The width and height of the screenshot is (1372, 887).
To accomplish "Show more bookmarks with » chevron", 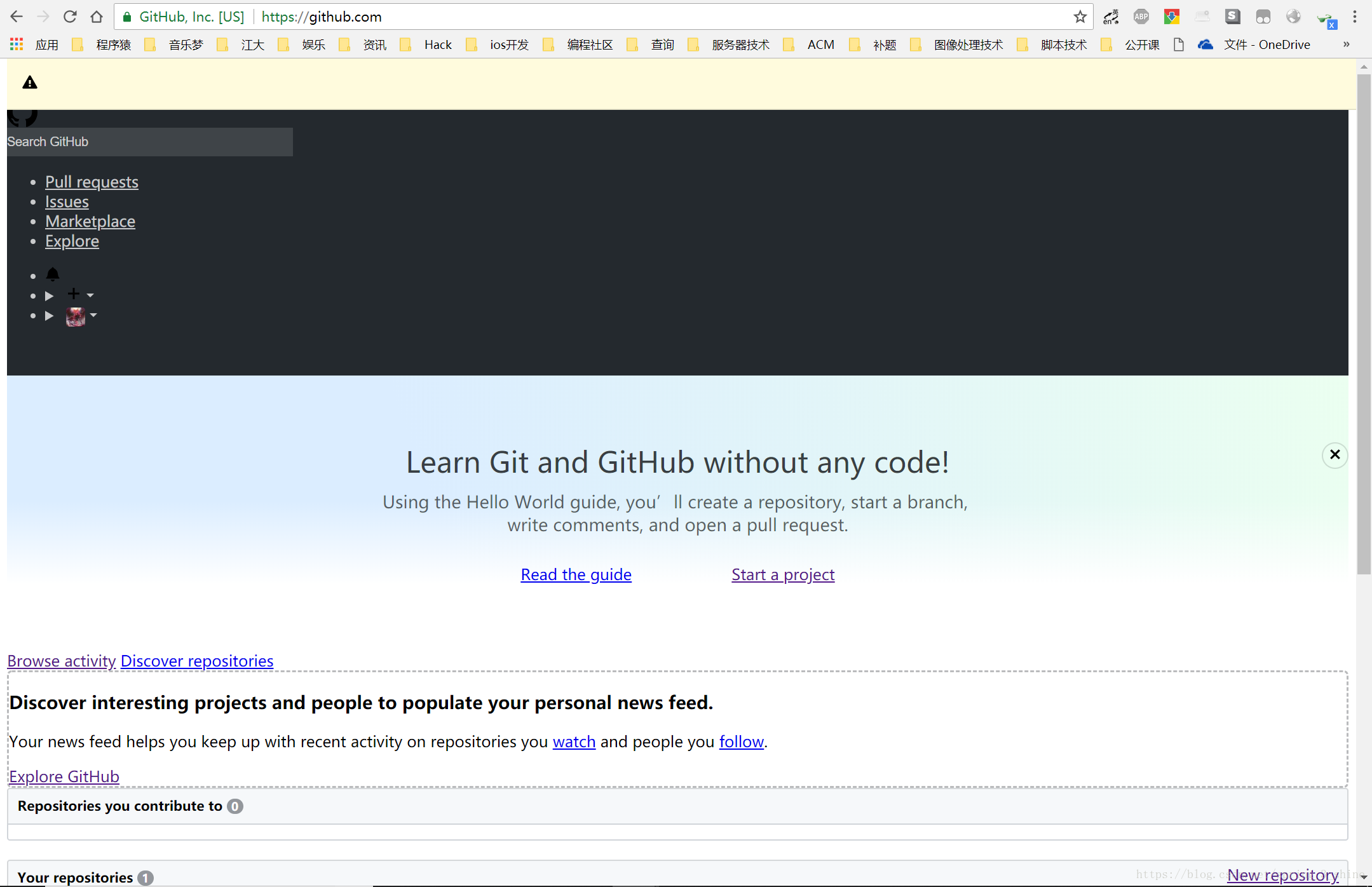I will point(1346,44).
